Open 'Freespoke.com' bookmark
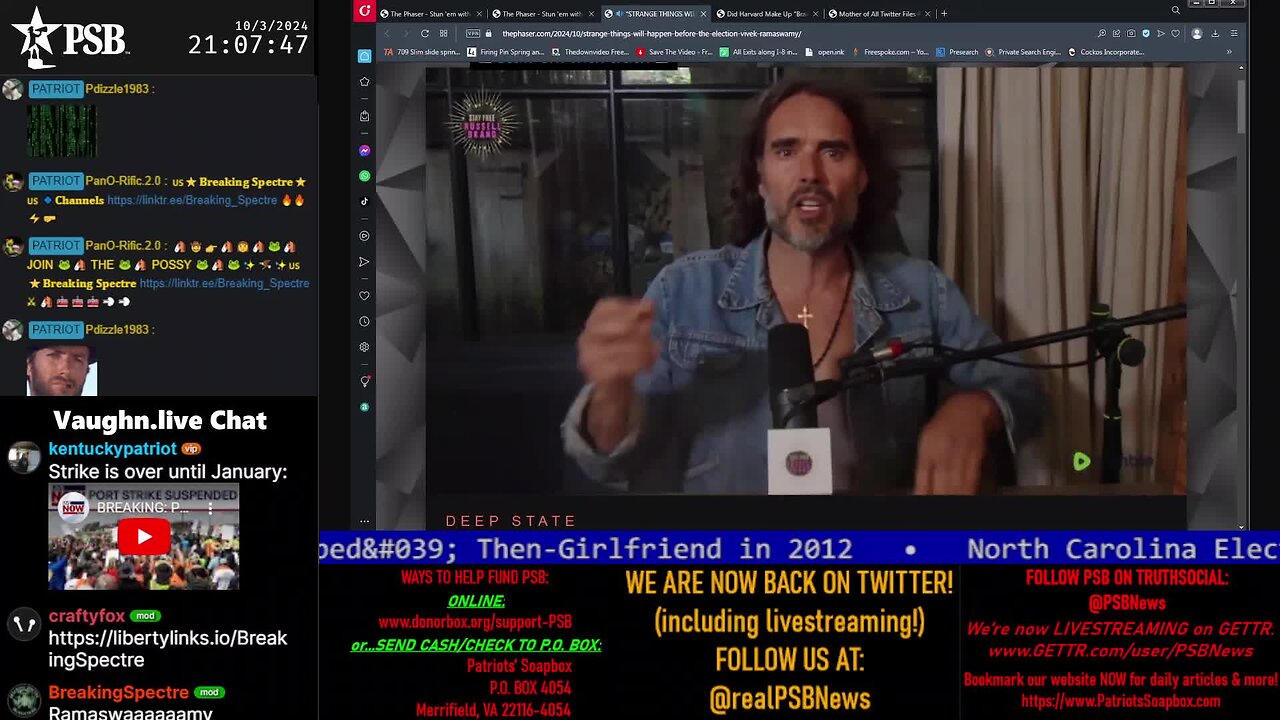This screenshot has width=1280, height=720. click(x=888, y=52)
